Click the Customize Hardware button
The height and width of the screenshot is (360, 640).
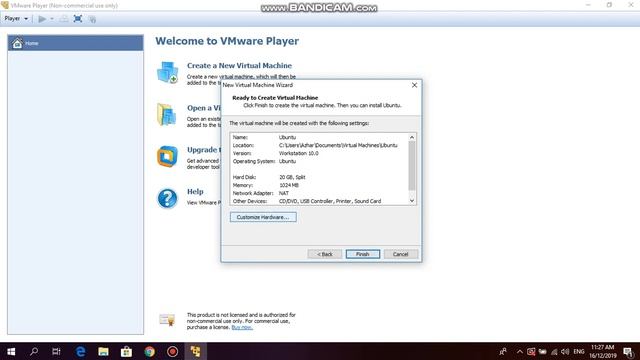tap(263, 217)
